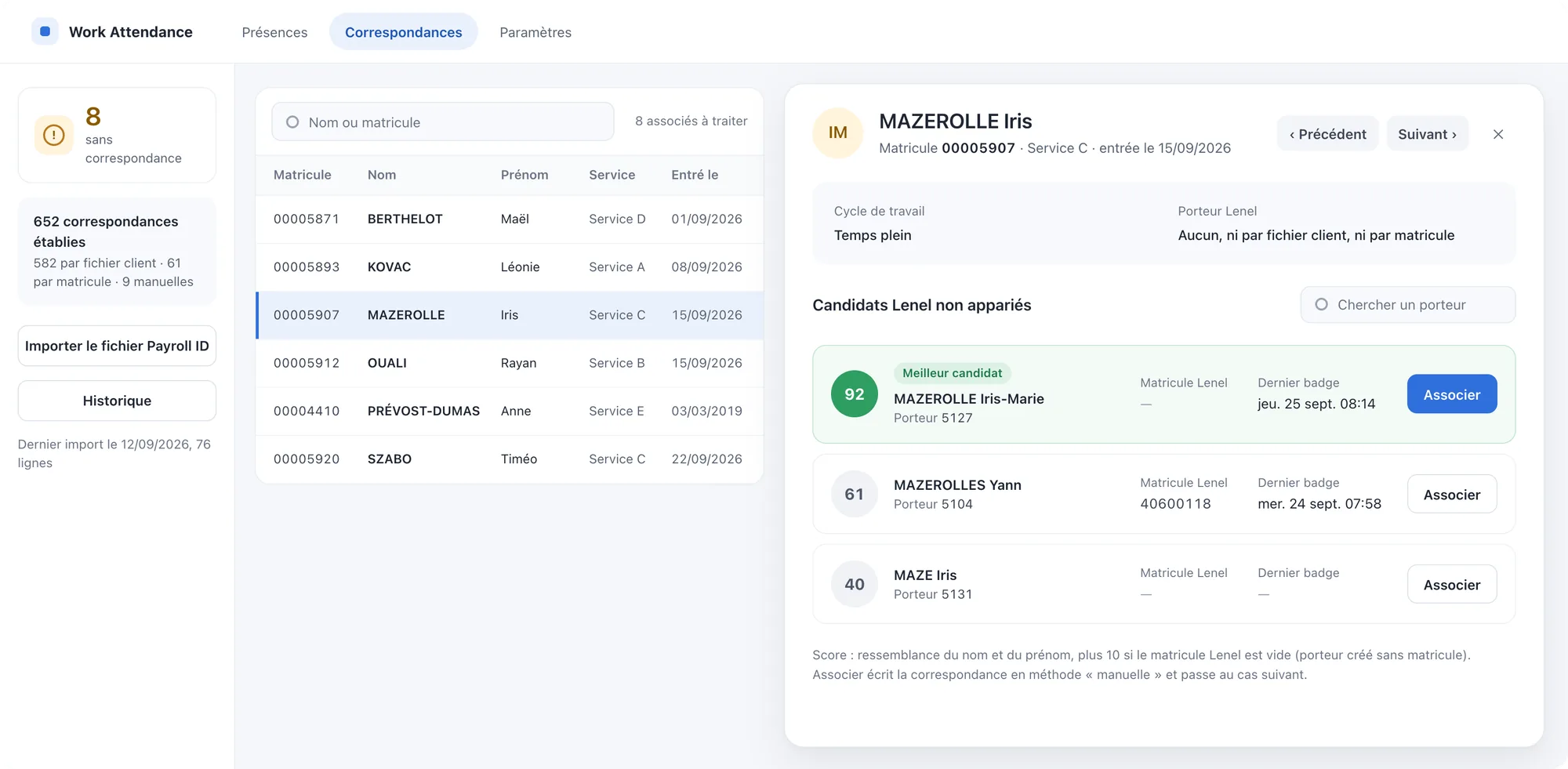Image resolution: width=1568 pixels, height=769 pixels.
Task: Open the Paramètres tab
Action: point(535,32)
